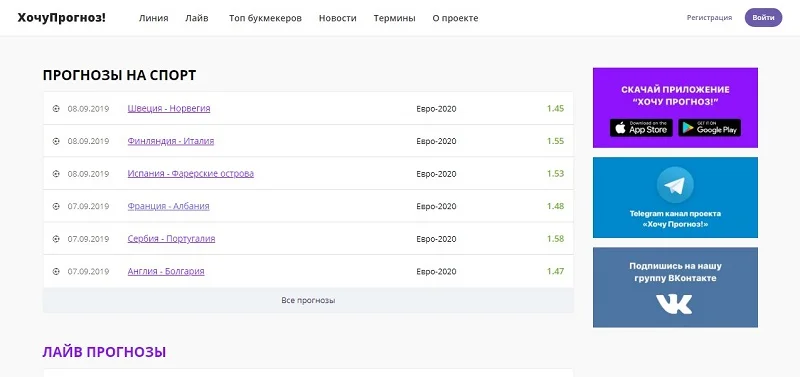Viewport: 800px width, 377px height.
Task: Open the Telegram channel paper-plane icon
Action: coord(675,185)
